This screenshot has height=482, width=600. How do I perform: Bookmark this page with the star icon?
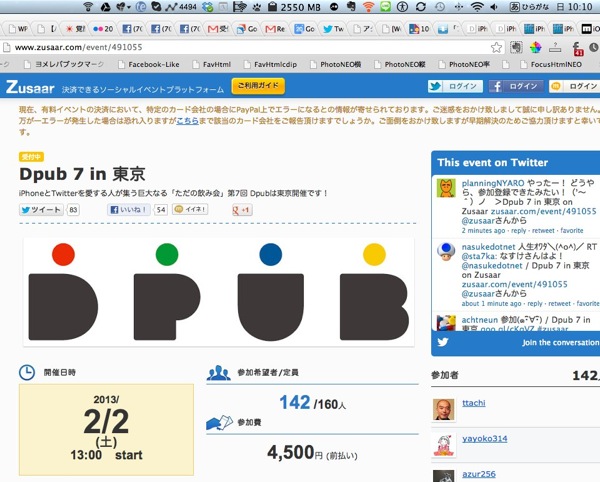click(x=496, y=47)
